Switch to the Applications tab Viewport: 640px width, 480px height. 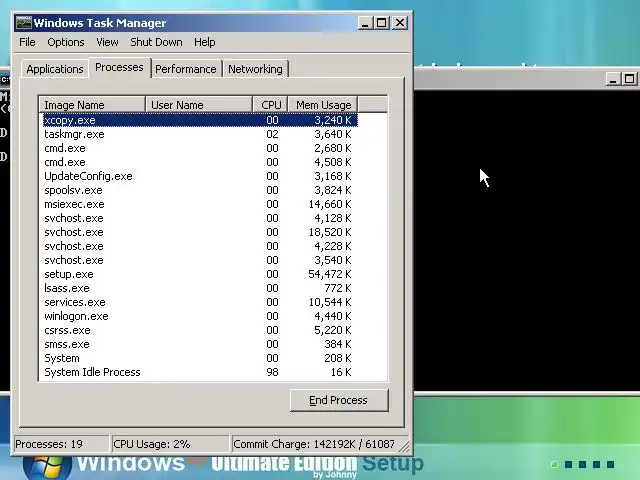point(55,69)
